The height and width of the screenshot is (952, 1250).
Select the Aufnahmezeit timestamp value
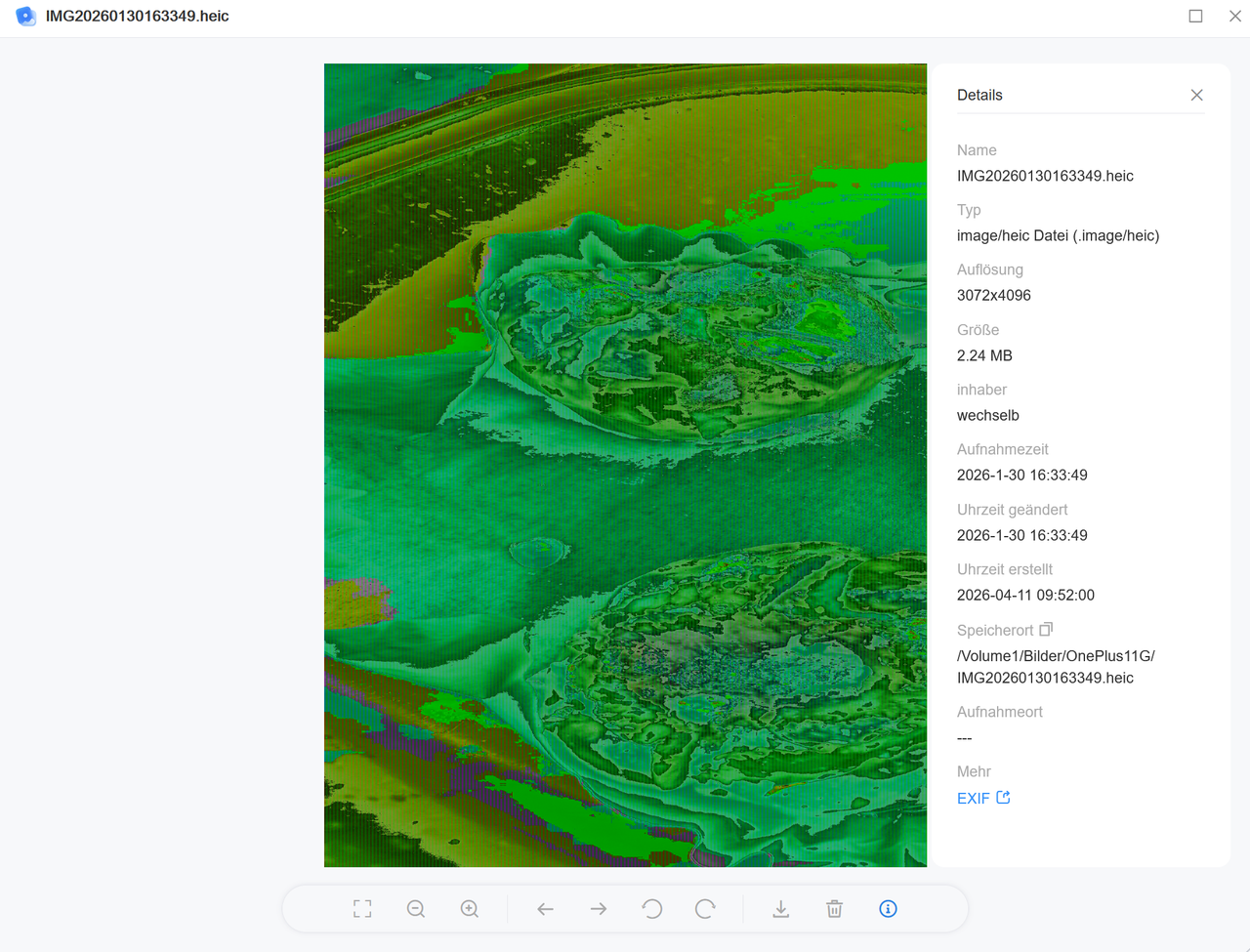[1022, 475]
